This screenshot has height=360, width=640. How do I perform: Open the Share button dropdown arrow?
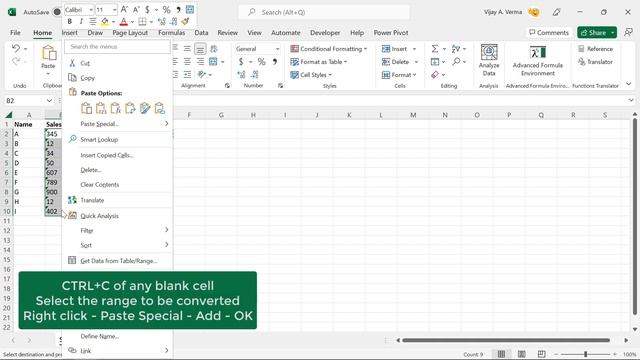point(613,33)
